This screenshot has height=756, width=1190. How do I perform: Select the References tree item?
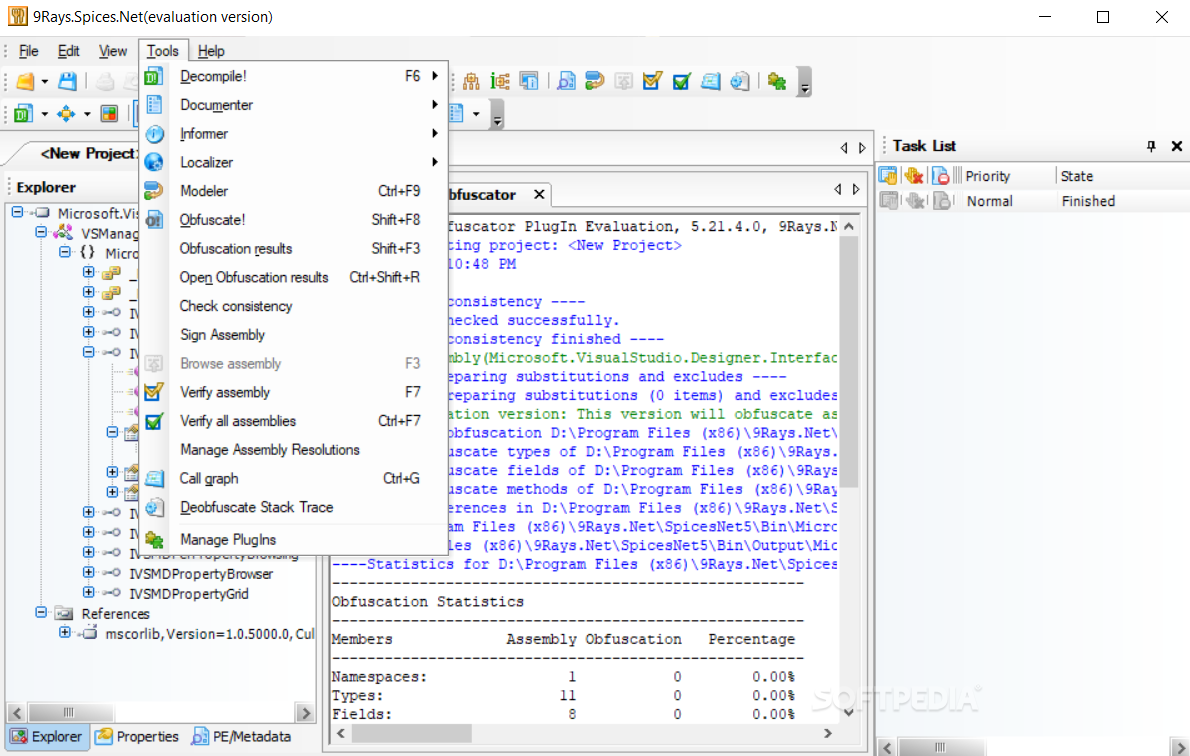(115, 613)
